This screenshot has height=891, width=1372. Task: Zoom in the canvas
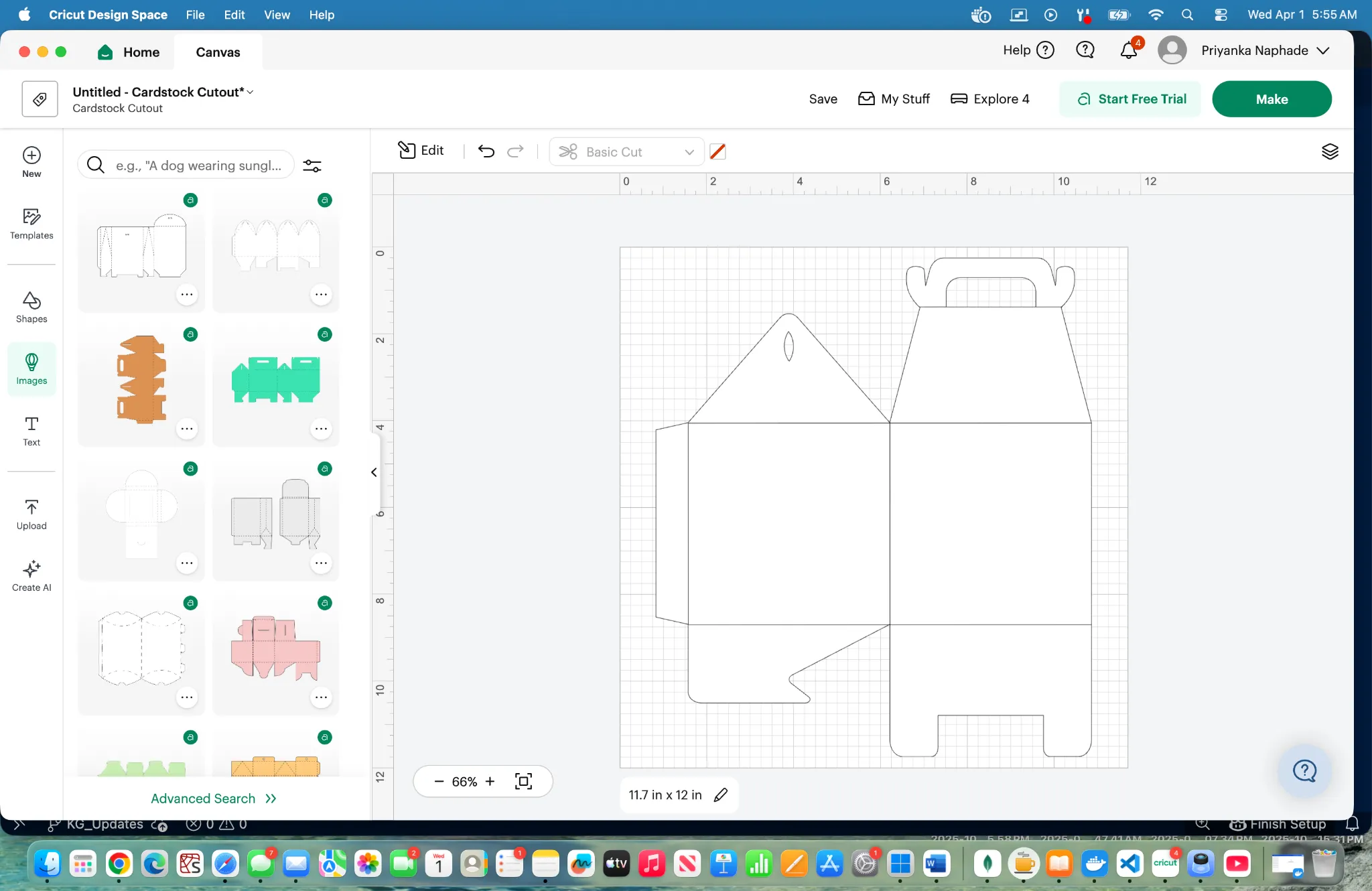pyautogui.click(x=490, y=781)
